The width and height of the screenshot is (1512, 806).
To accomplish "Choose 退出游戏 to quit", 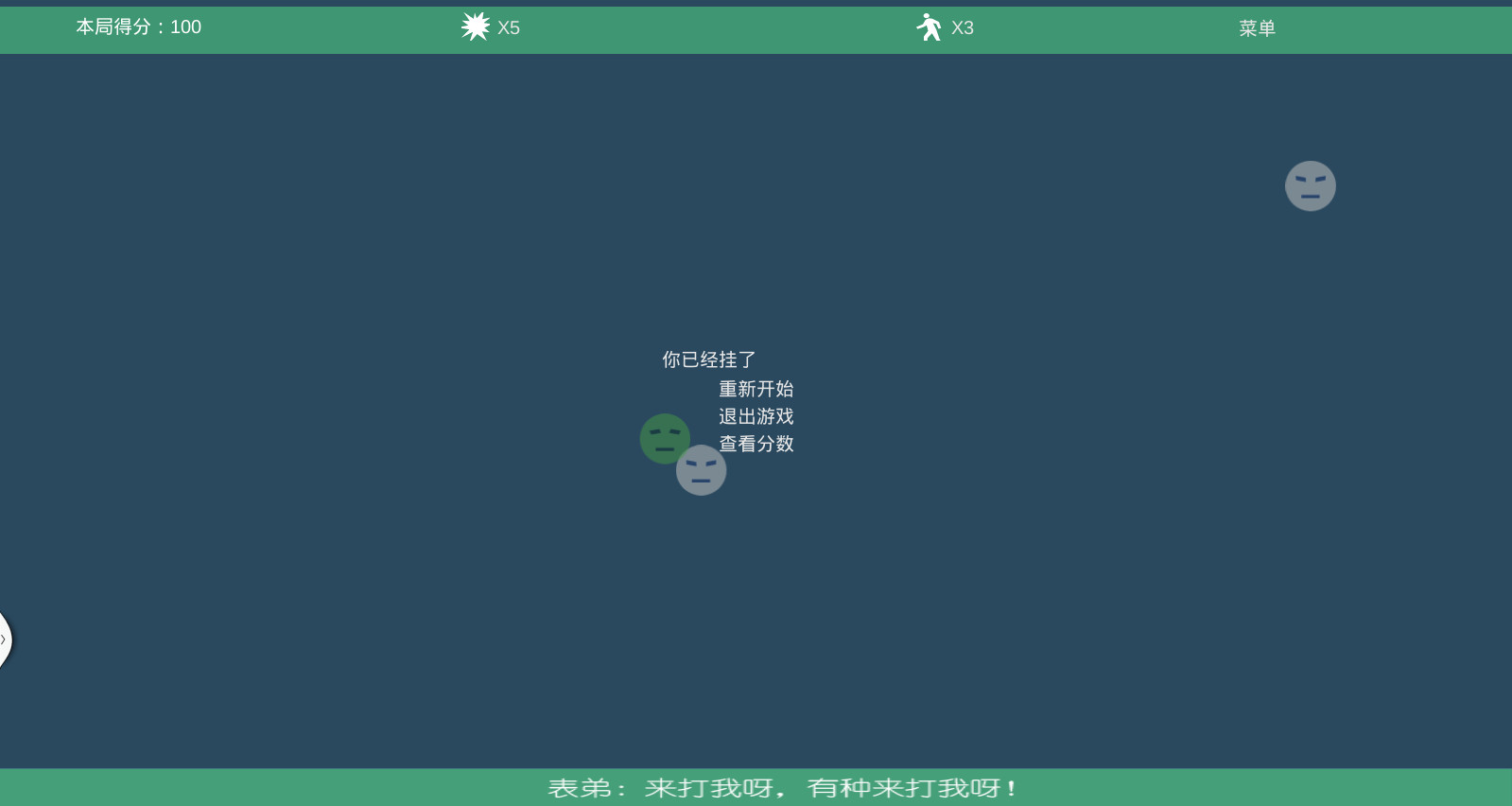I will click(756, 416).
